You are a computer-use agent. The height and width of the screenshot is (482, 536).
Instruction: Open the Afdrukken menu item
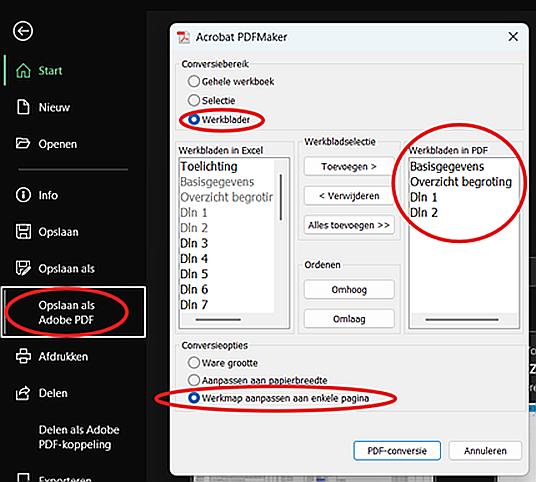(x=63, y=357)
